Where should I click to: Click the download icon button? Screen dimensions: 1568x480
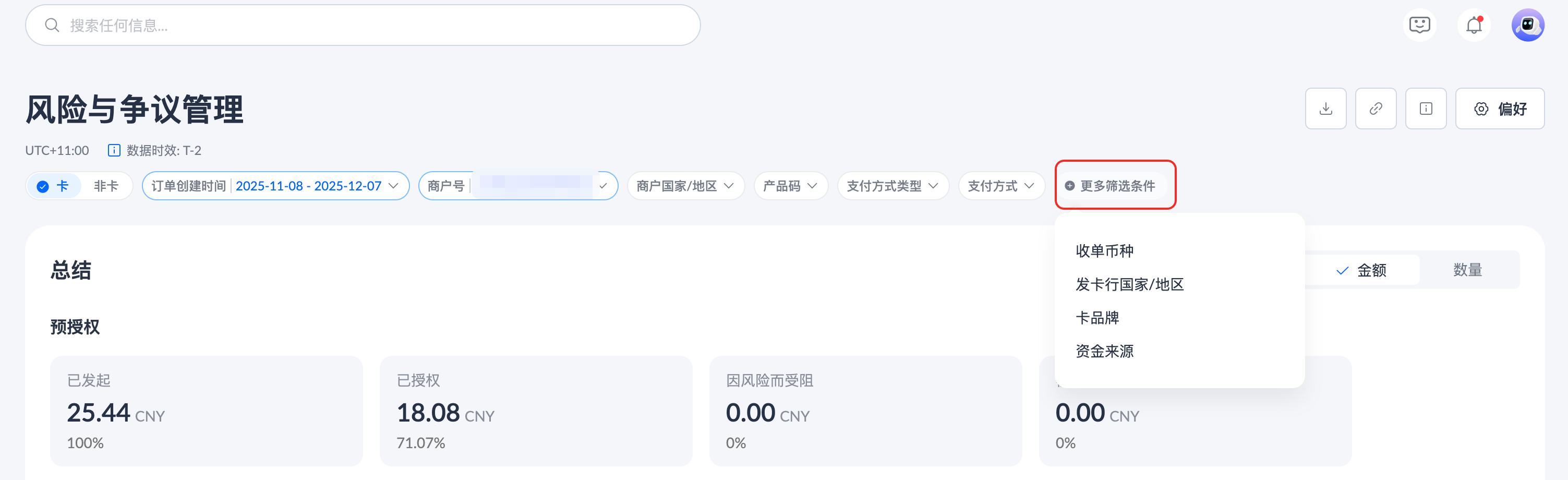tap(1325, 109)
